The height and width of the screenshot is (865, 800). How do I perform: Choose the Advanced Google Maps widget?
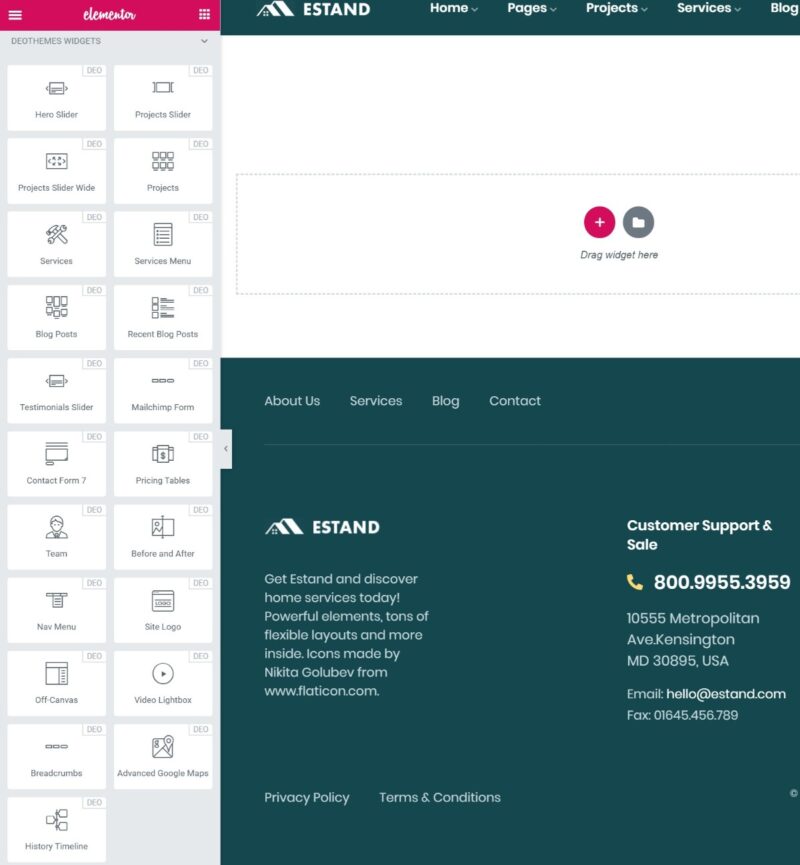(x=163, y=756)
